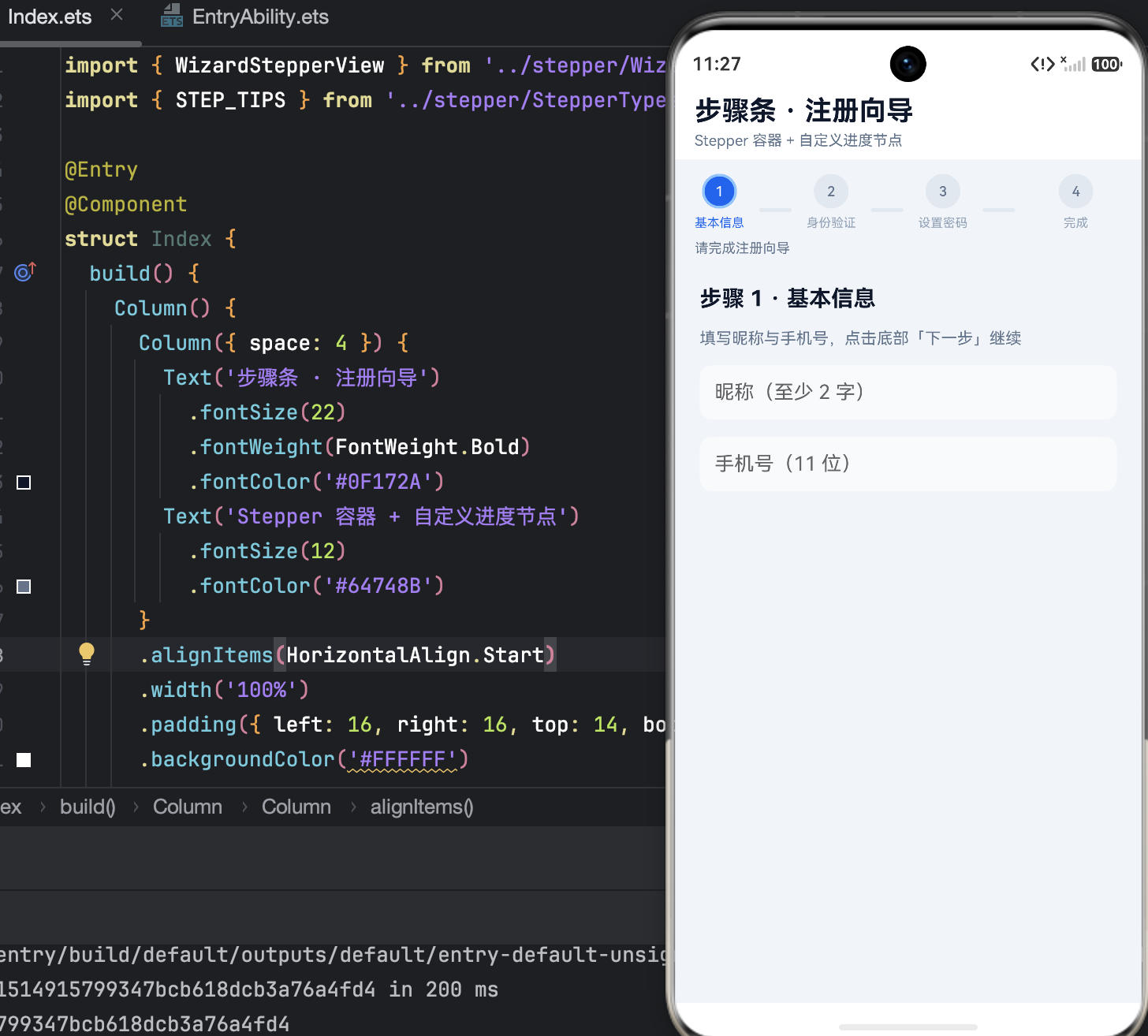Click the phone battery 100 indicator
Image resolution: width=1148 pixels, height=1036 pixels.
click(x=1107, y=65)
